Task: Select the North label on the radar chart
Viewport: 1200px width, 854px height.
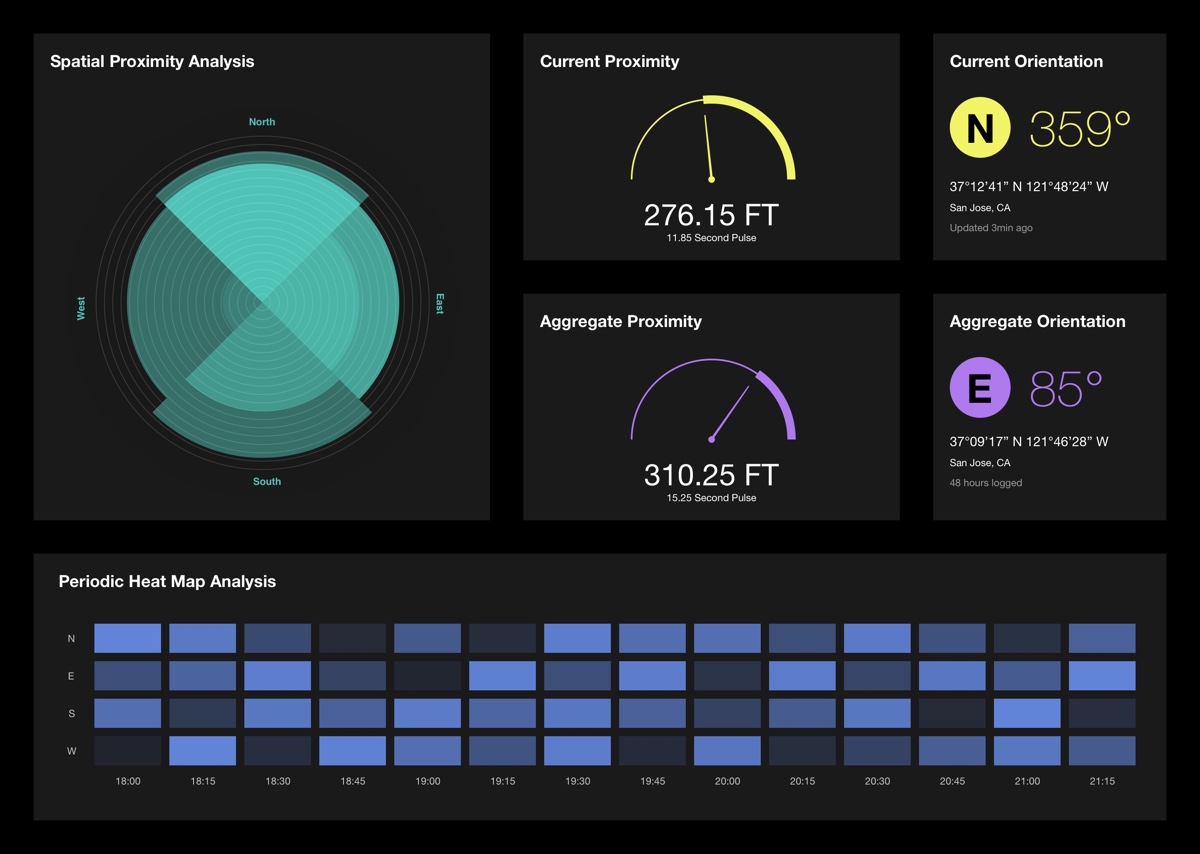Action: (x=261, y=121)
